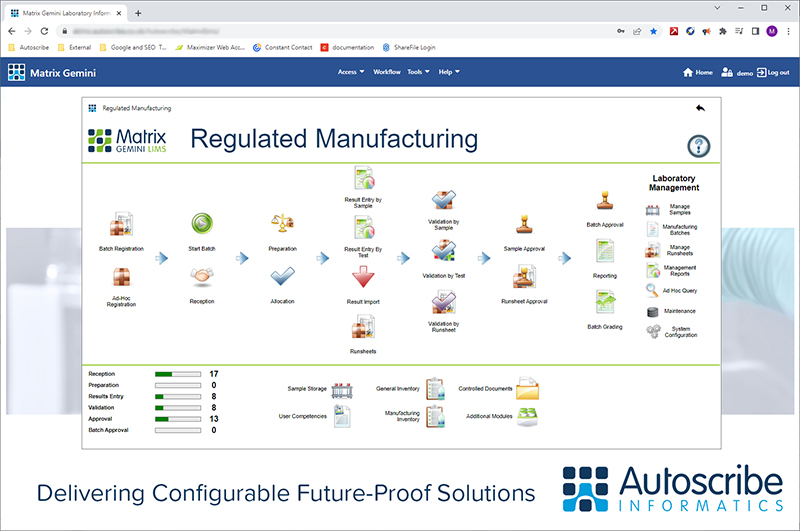Click the back arrow in Regulated Manufacturing panel
The image size is (800, 531).
pos(700,108)
